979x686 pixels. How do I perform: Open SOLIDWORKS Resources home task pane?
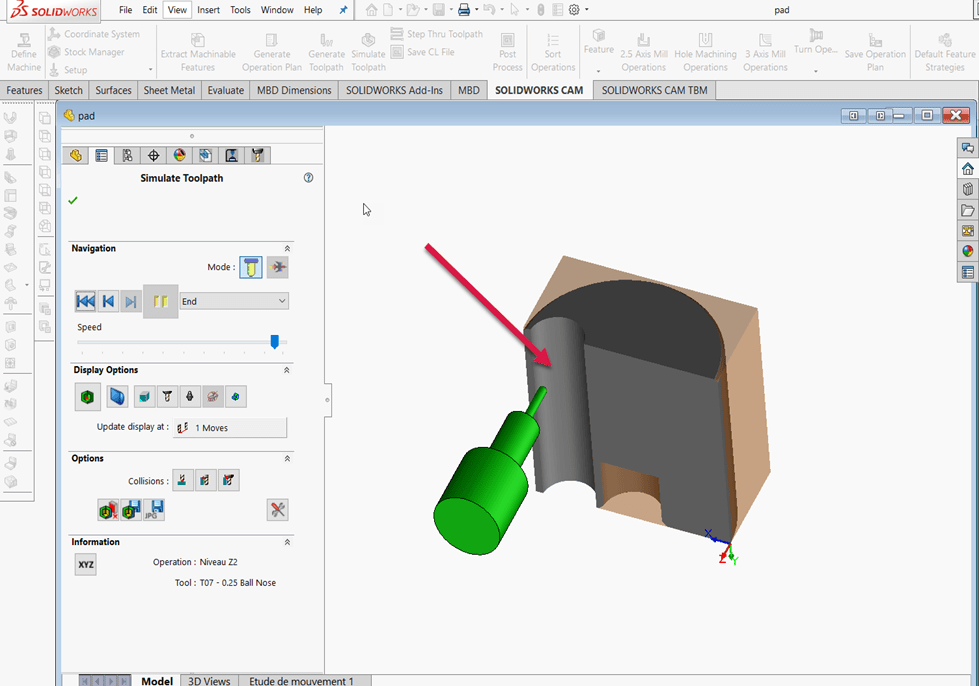[968, 169]
